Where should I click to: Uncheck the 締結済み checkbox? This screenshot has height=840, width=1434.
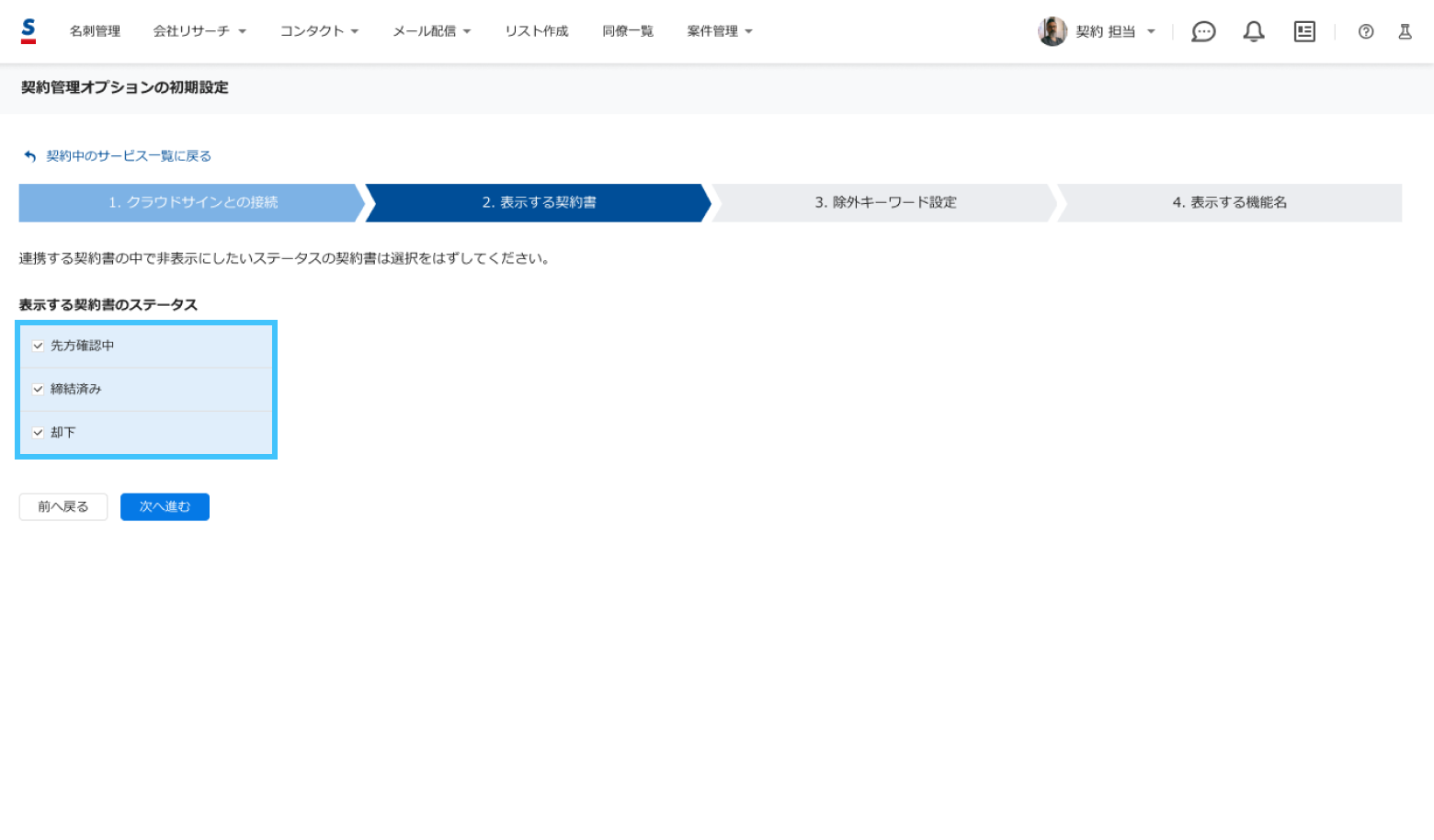coord(38,389)
